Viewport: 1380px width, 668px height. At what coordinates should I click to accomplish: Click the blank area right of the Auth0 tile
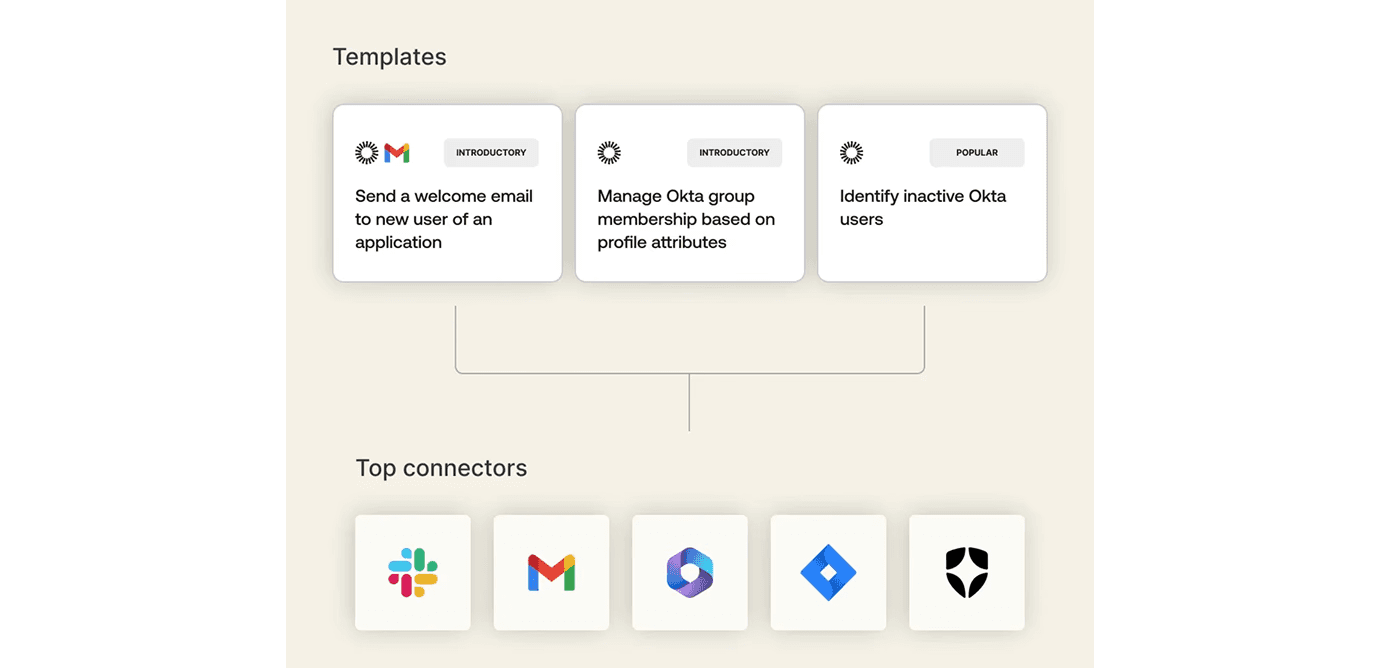[1058, 572]
